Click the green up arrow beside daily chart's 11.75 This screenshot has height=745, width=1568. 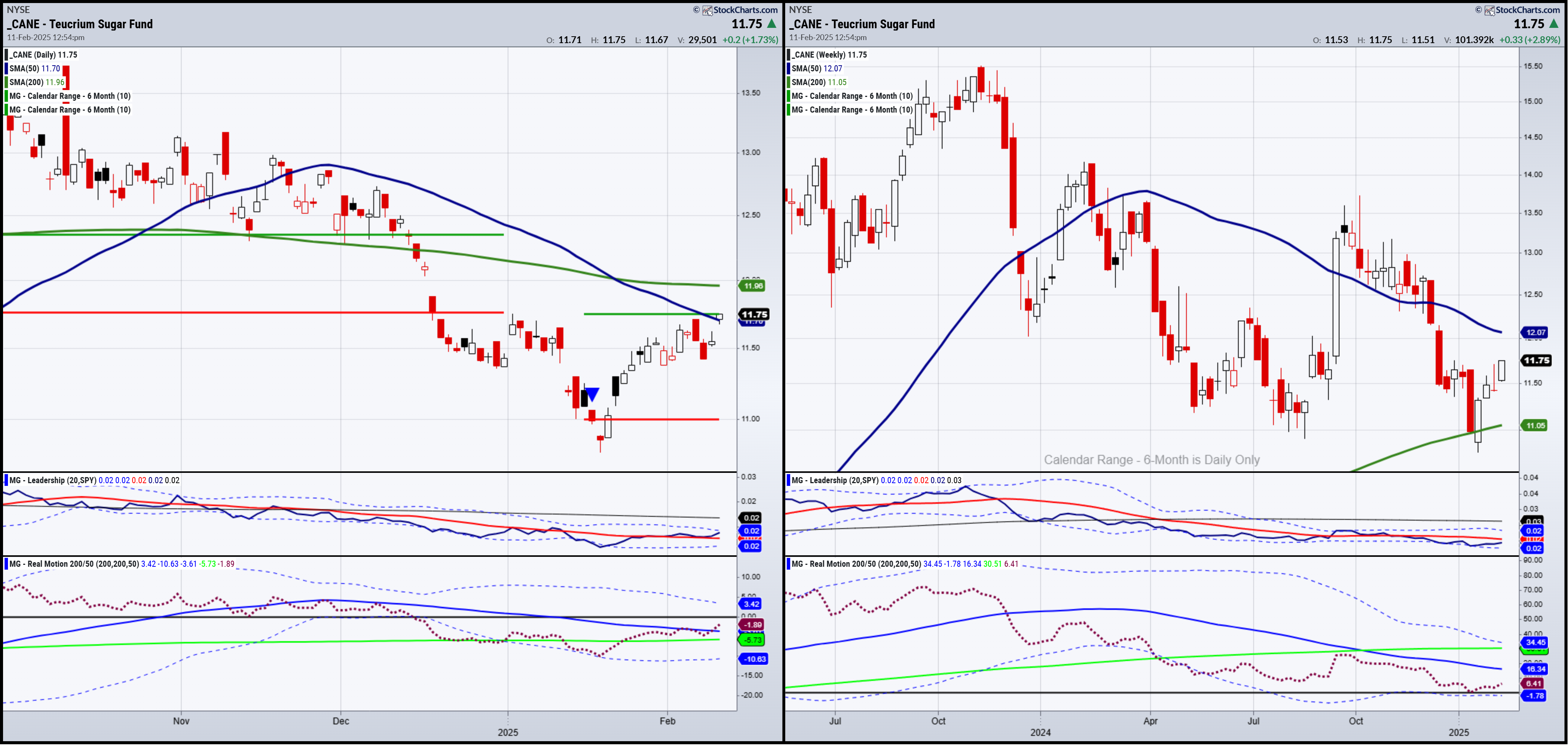pos(771,24)
